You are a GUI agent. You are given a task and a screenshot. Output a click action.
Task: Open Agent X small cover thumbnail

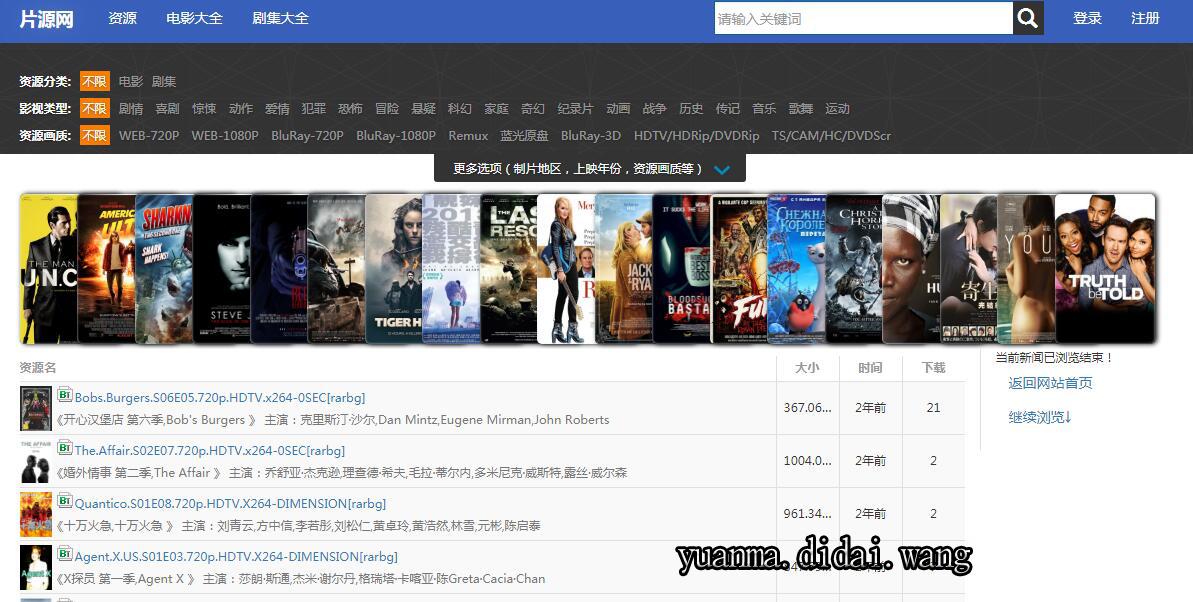(x=36, y=568)
